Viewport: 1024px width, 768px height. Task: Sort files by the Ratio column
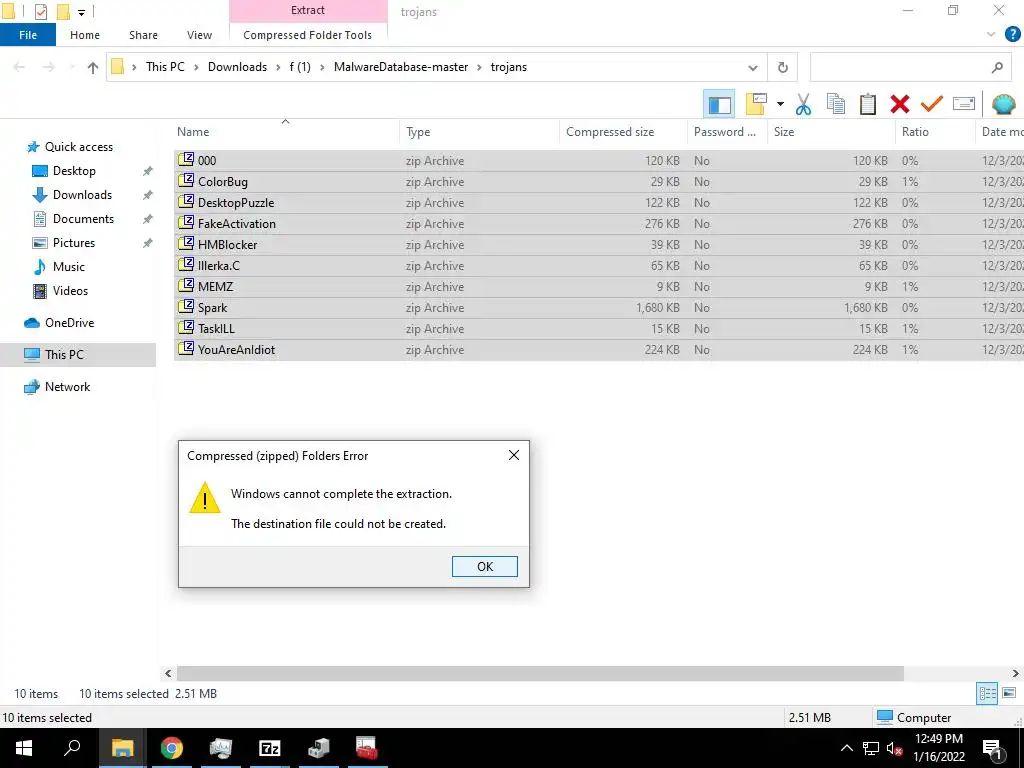[935, 132]
